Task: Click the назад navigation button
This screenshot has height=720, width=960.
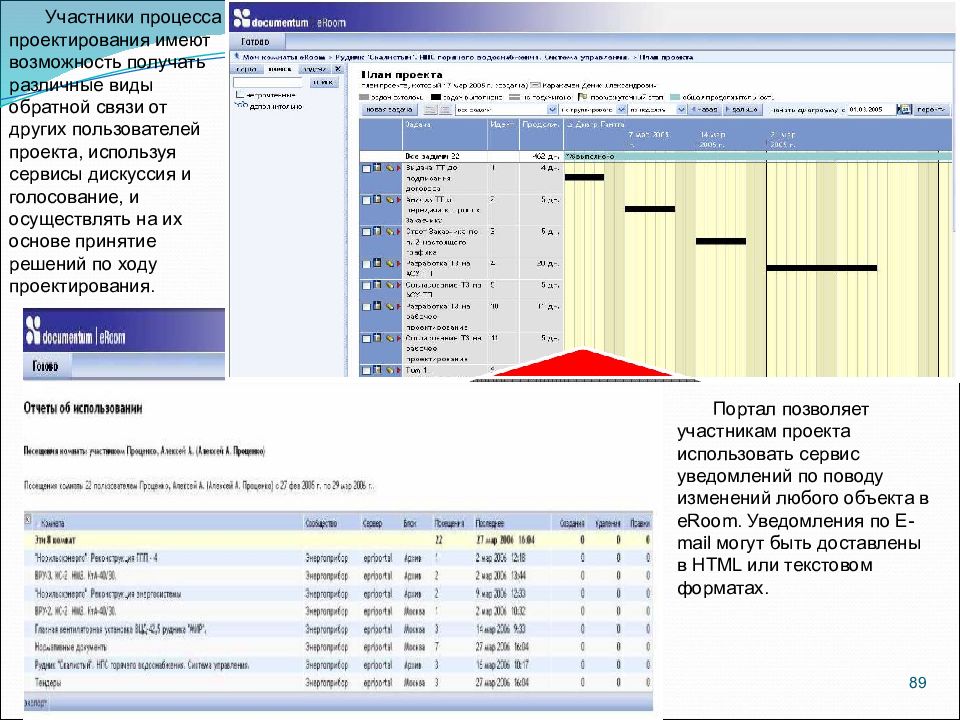Action: [x=704, y=110]
